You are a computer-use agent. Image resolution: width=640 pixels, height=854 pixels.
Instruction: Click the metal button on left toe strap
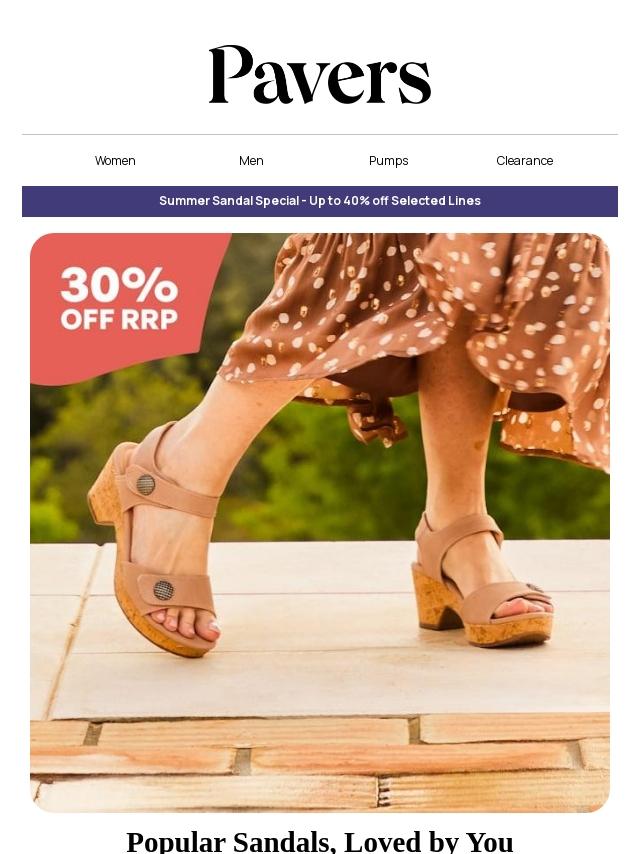(x=163, y=590)
